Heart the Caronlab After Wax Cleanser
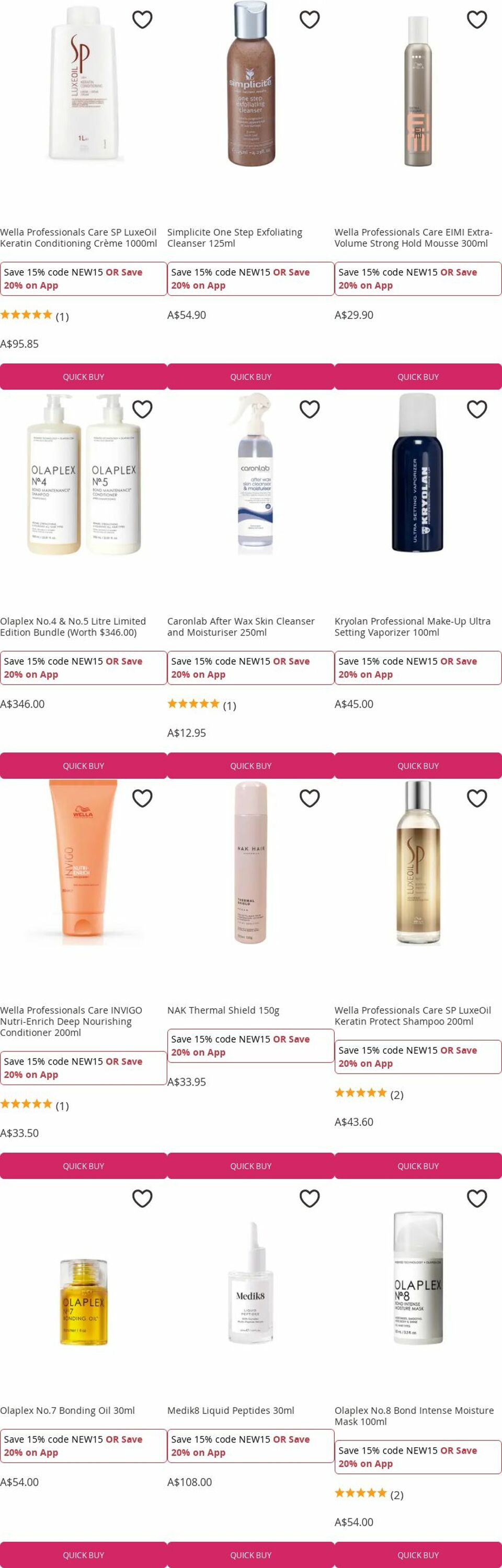Screen dimensions: 502x1568 click(x=310, y=409)
